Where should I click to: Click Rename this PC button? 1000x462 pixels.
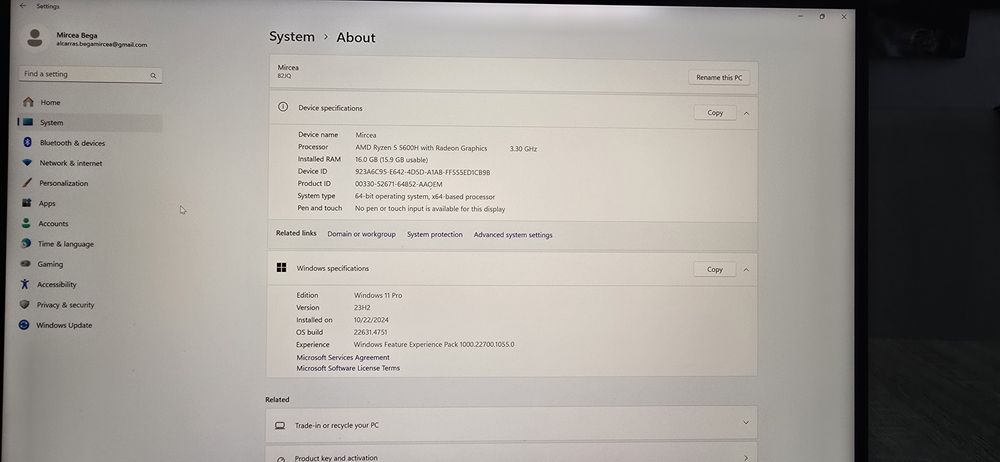[719, 77]
